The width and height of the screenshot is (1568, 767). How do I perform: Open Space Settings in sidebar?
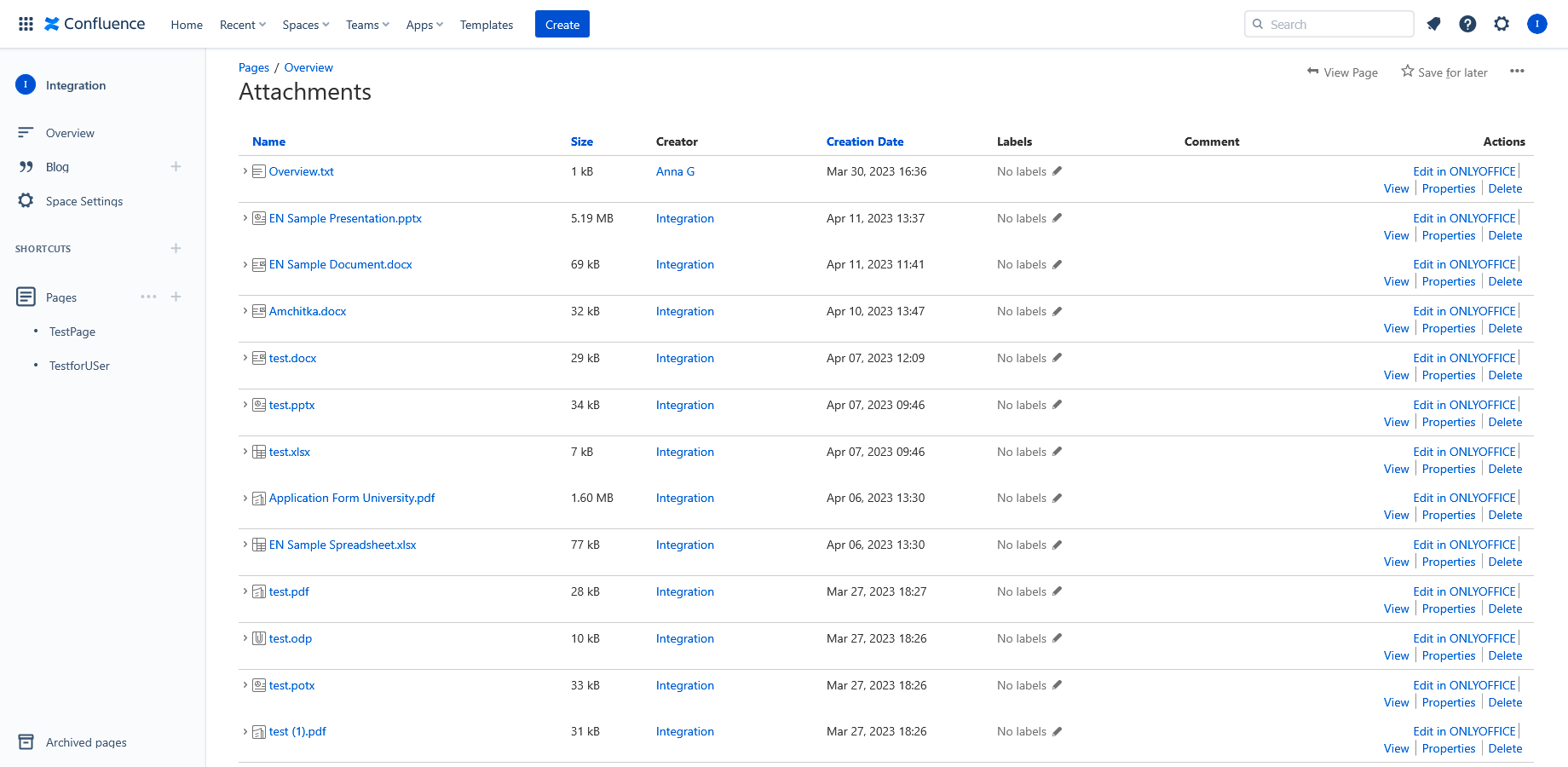(84, 201)
